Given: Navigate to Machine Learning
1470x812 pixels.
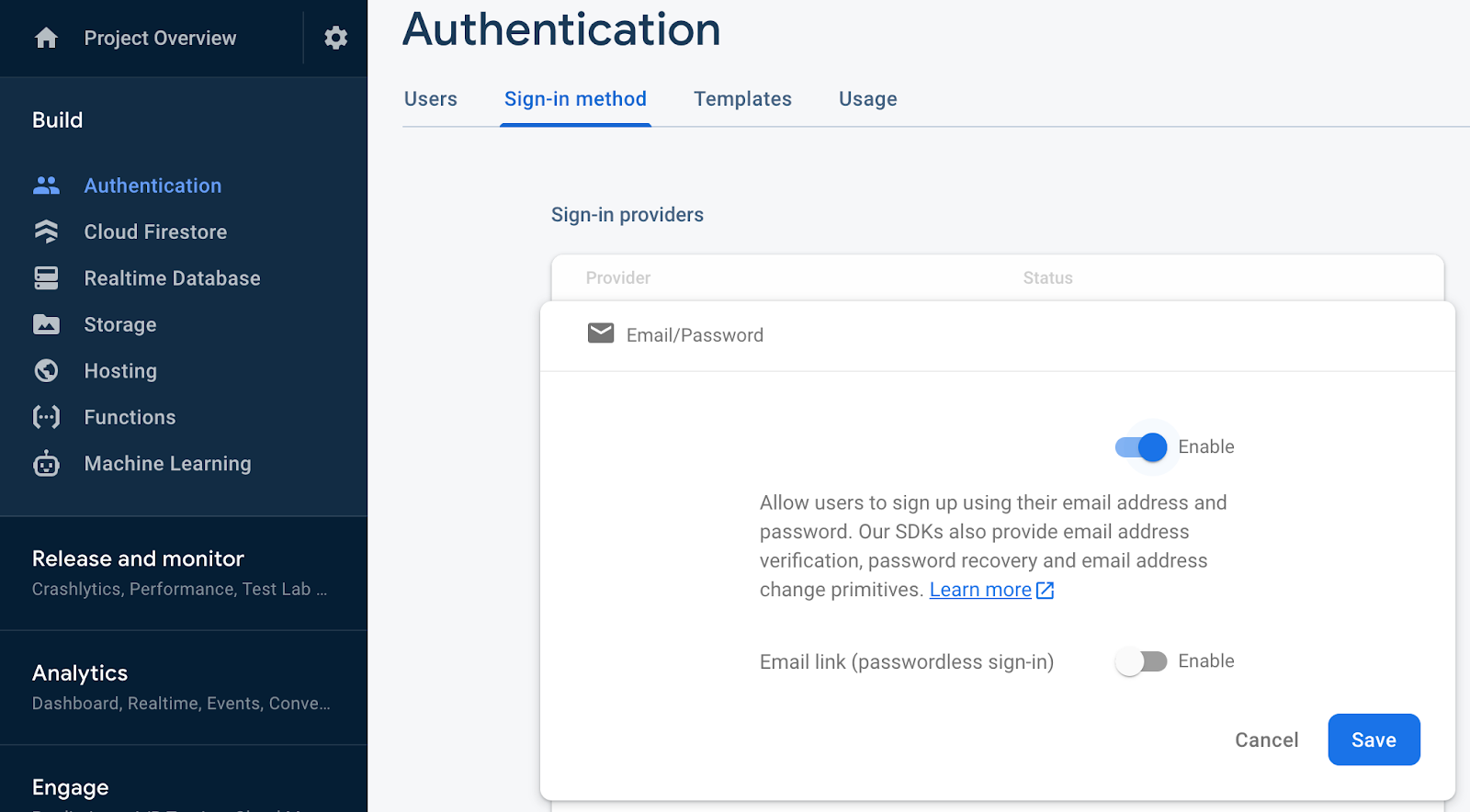Looking at the screenshot, I should (167, 463).
